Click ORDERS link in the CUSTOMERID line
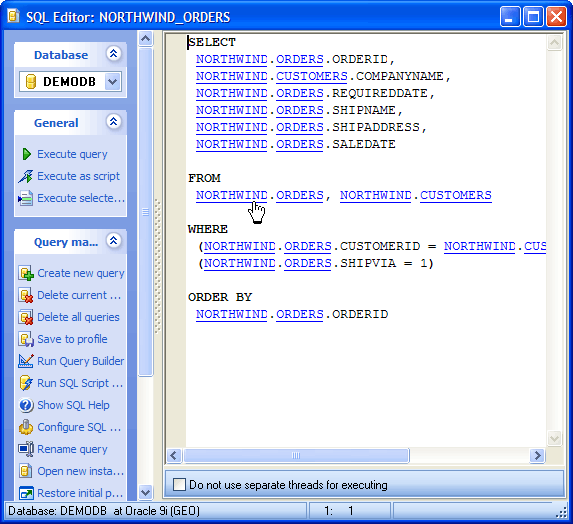Viewport: 573px width, 524px height. coord(308,246)
